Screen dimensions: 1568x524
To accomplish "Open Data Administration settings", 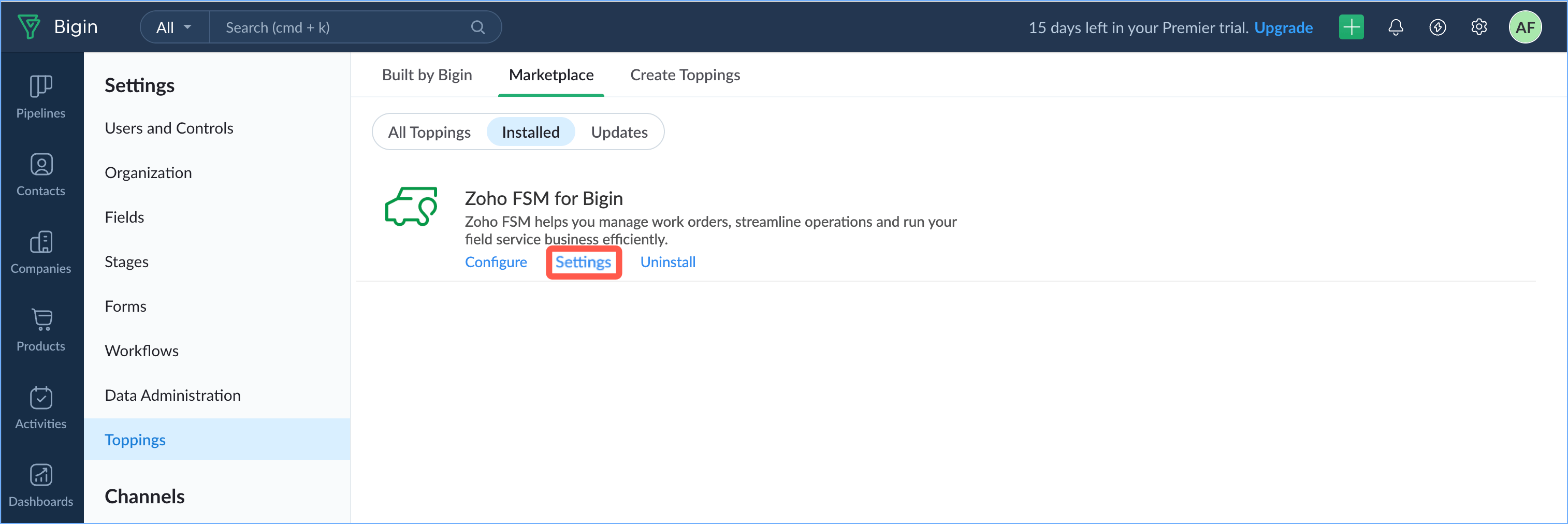I will tap(172, 395).
